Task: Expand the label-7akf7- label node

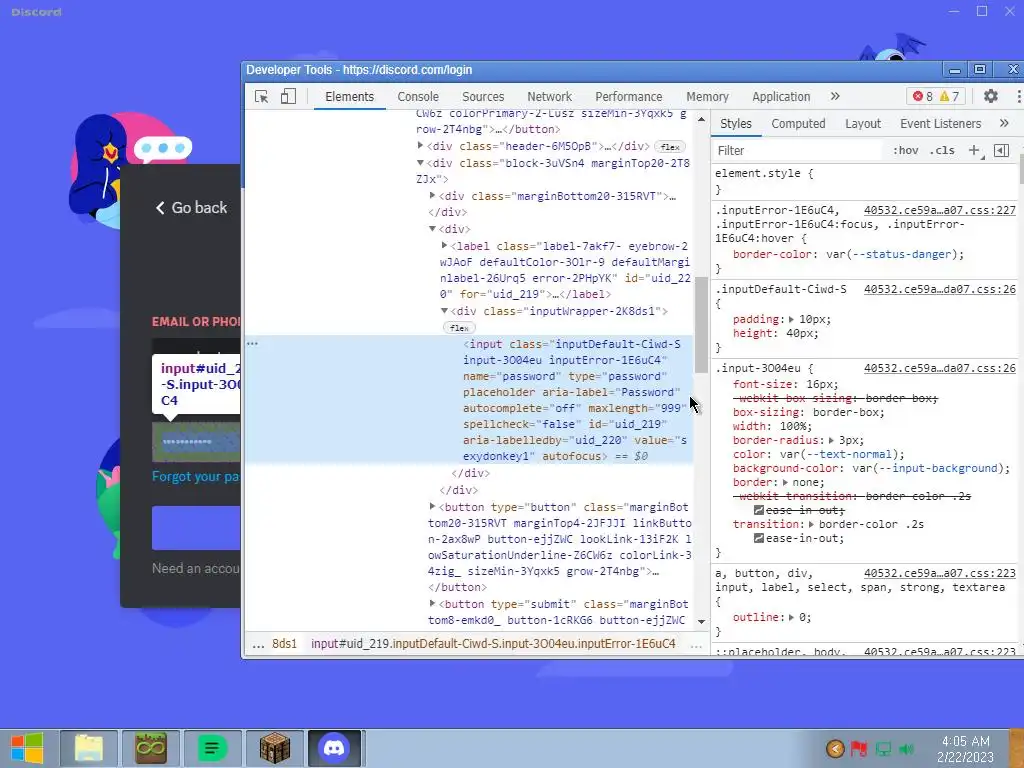Action: click(445, 246)
